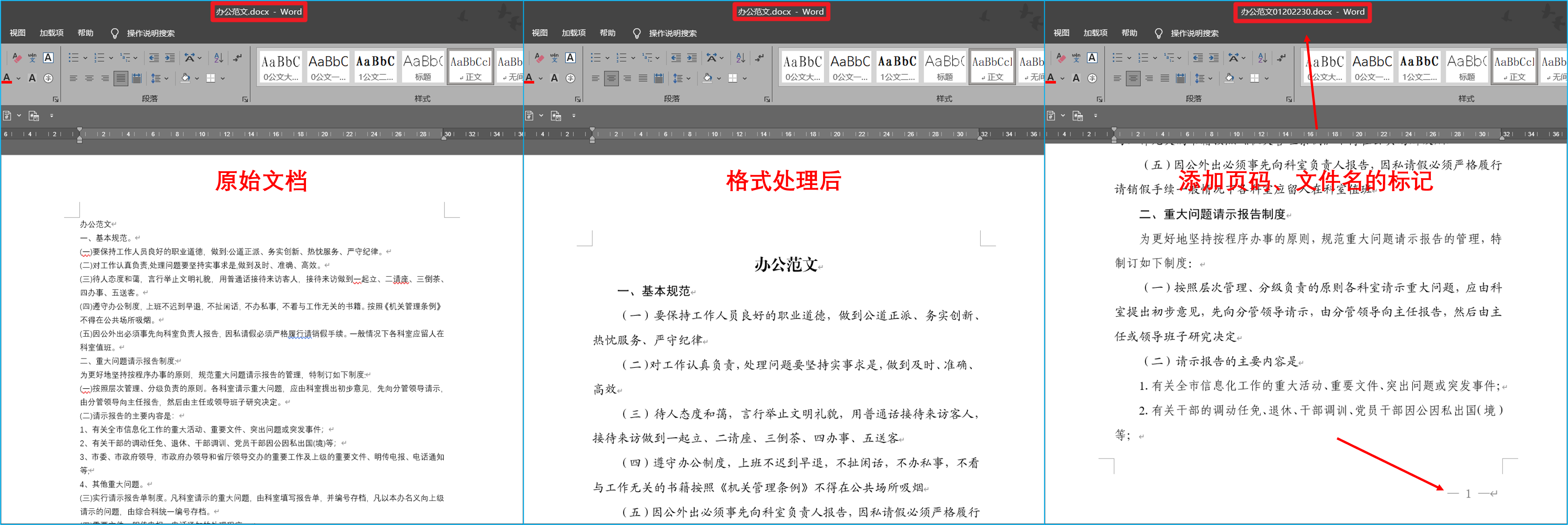
Task: Toggle center alignment in the middle document
Action: coord(612,80)
